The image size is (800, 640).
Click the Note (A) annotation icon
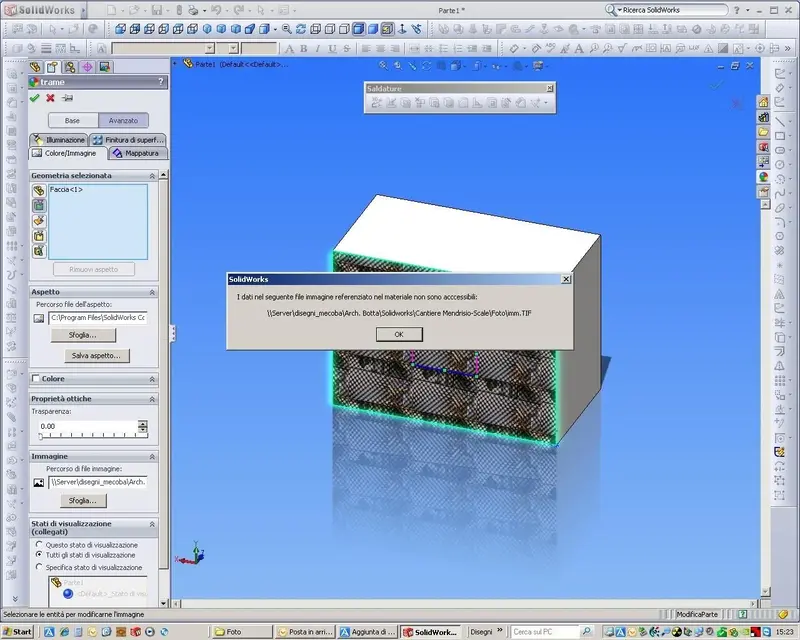(579, 48)
